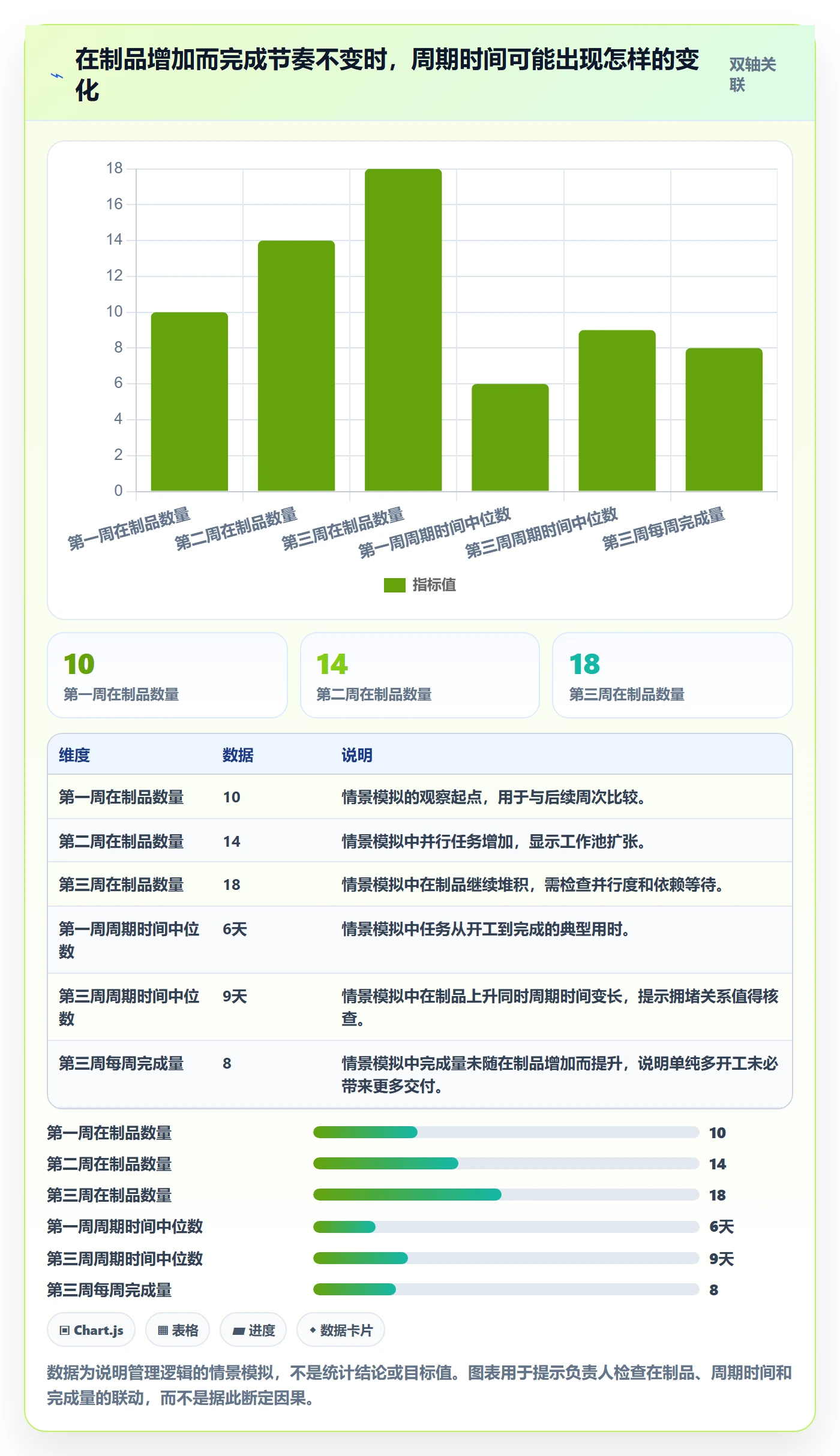Click the 第一周周期时间中位数 chart bar
840x1456 pixels.
point(510,437)
